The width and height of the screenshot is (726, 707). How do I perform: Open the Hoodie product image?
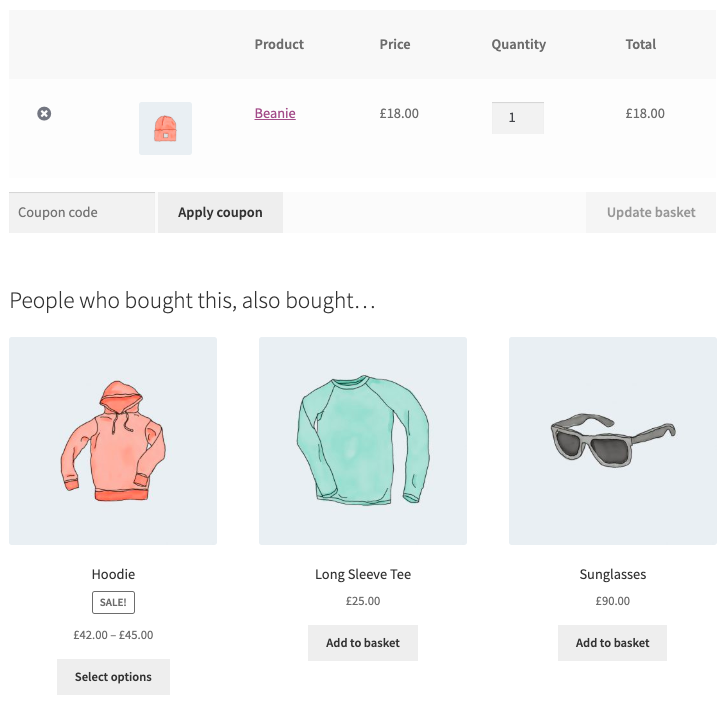click(x=113, y=441)
